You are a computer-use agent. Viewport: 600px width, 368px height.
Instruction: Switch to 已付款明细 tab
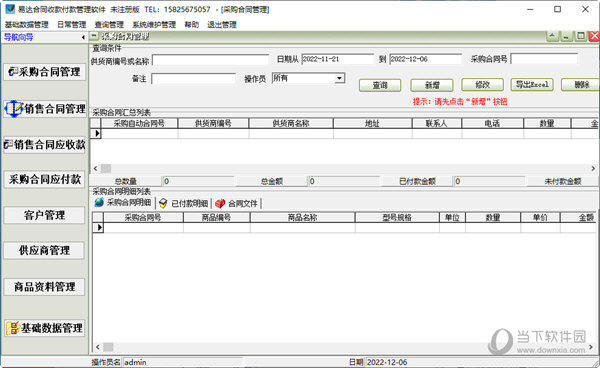tap(184, 203)
